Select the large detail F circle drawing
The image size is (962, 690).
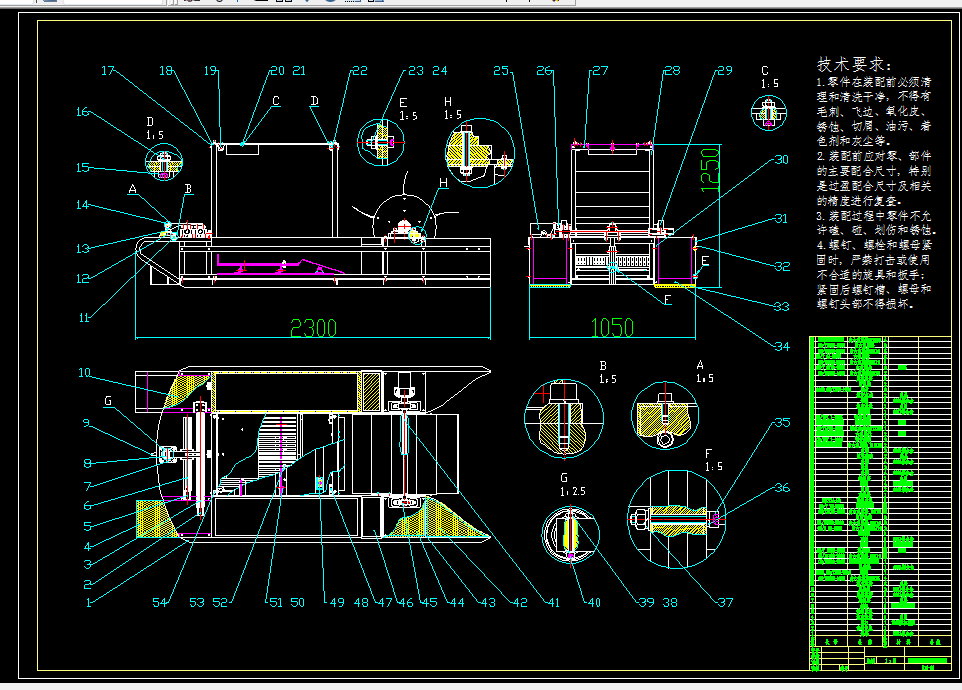(676, 519)
